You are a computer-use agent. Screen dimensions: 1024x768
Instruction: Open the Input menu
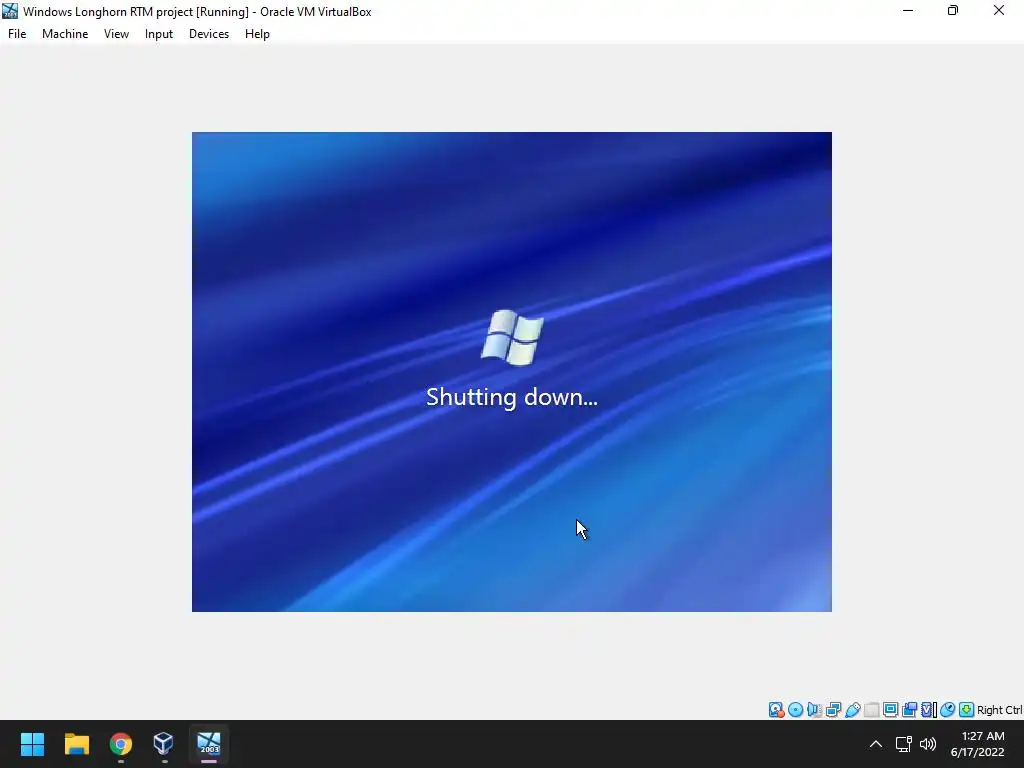tap(159, 34)
